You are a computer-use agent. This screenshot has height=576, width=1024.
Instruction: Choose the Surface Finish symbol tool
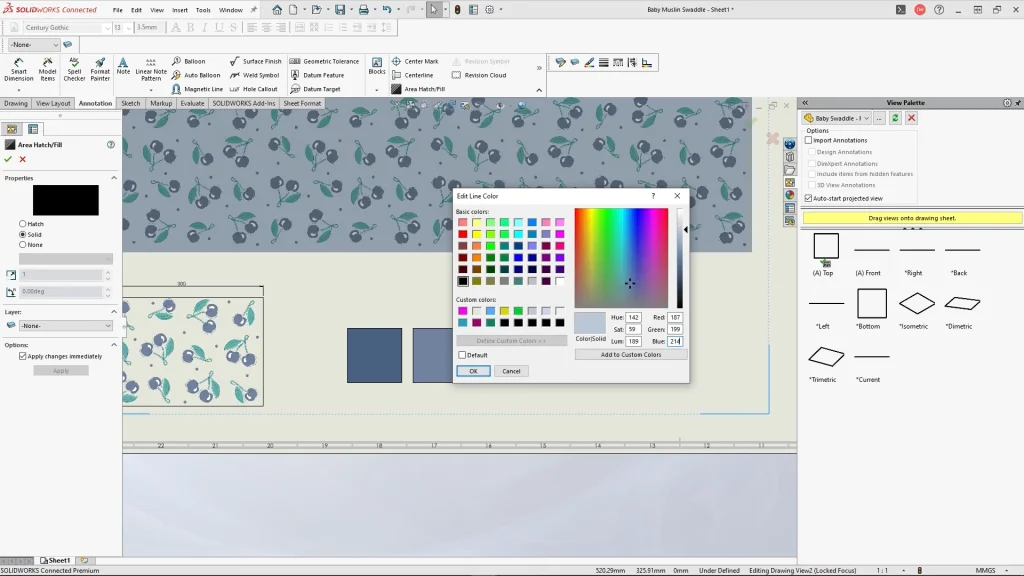pyautogui.click(x=255, y=61)
